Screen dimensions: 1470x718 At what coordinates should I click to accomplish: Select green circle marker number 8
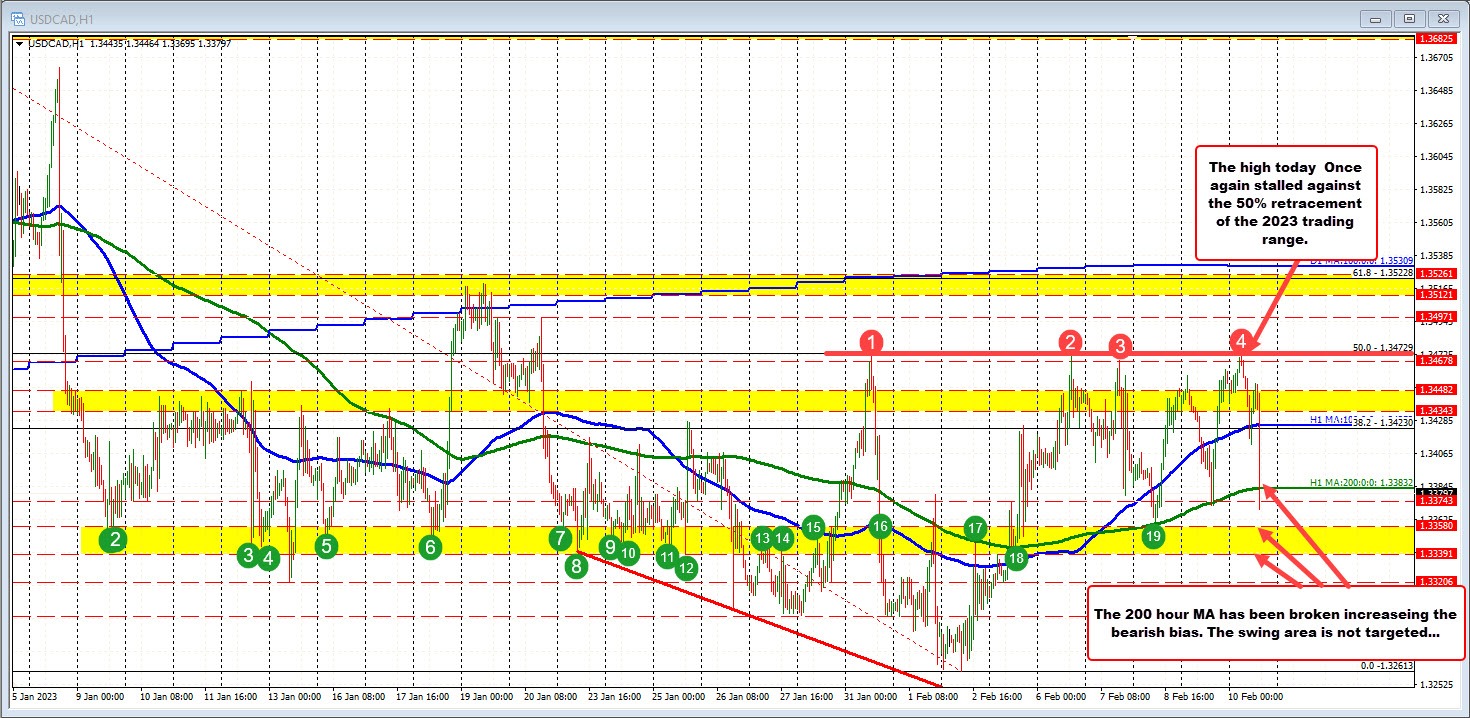(576, 566)
